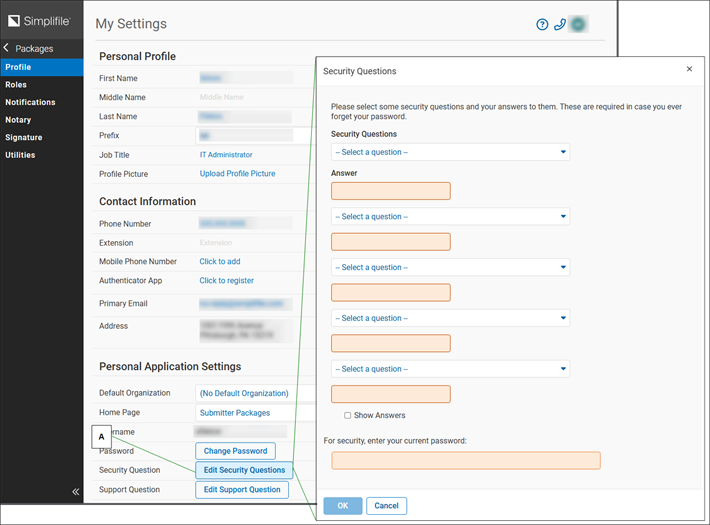Screen dimensions: 710x525
Task: Open the first security question dropdown
Action: point(450,152)
